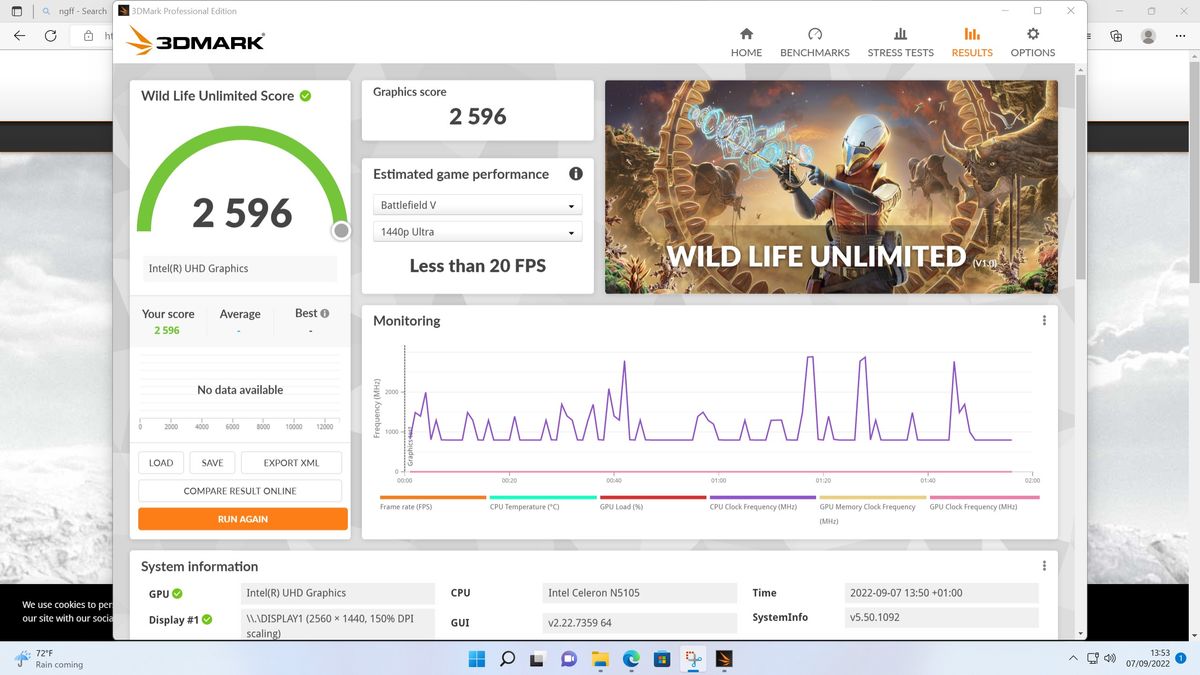This screenshot has height=675, width=1200.
Task: Open the Stress Tests section
Action: [x=900, y=42]
